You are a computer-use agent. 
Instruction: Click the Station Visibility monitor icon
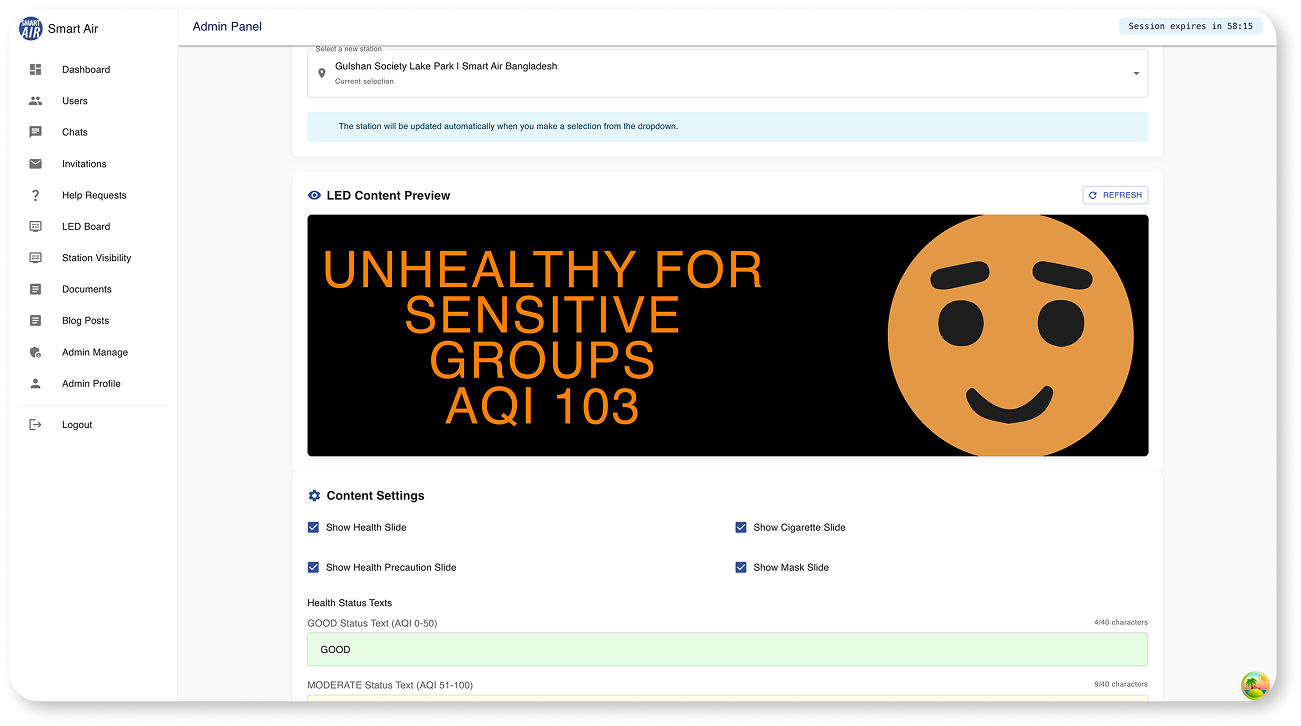tap(36, 258)
